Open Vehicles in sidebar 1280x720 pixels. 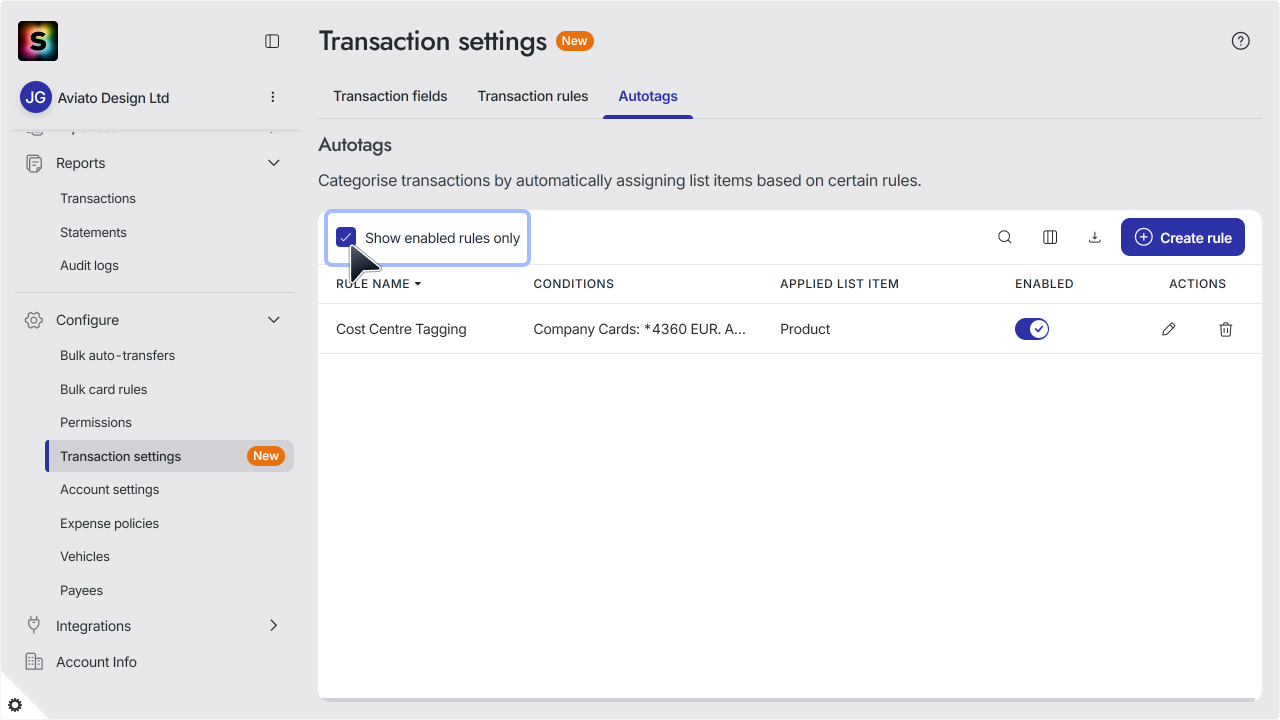pos(85,556)
